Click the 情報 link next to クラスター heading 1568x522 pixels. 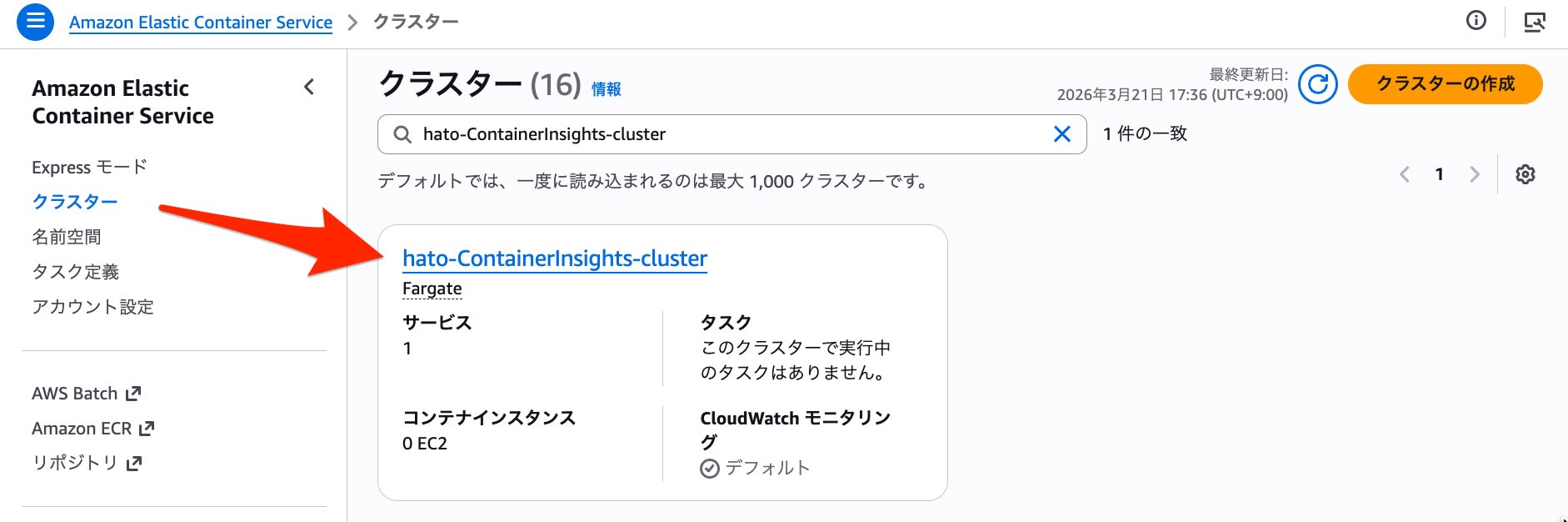click(x=606, y=88)
